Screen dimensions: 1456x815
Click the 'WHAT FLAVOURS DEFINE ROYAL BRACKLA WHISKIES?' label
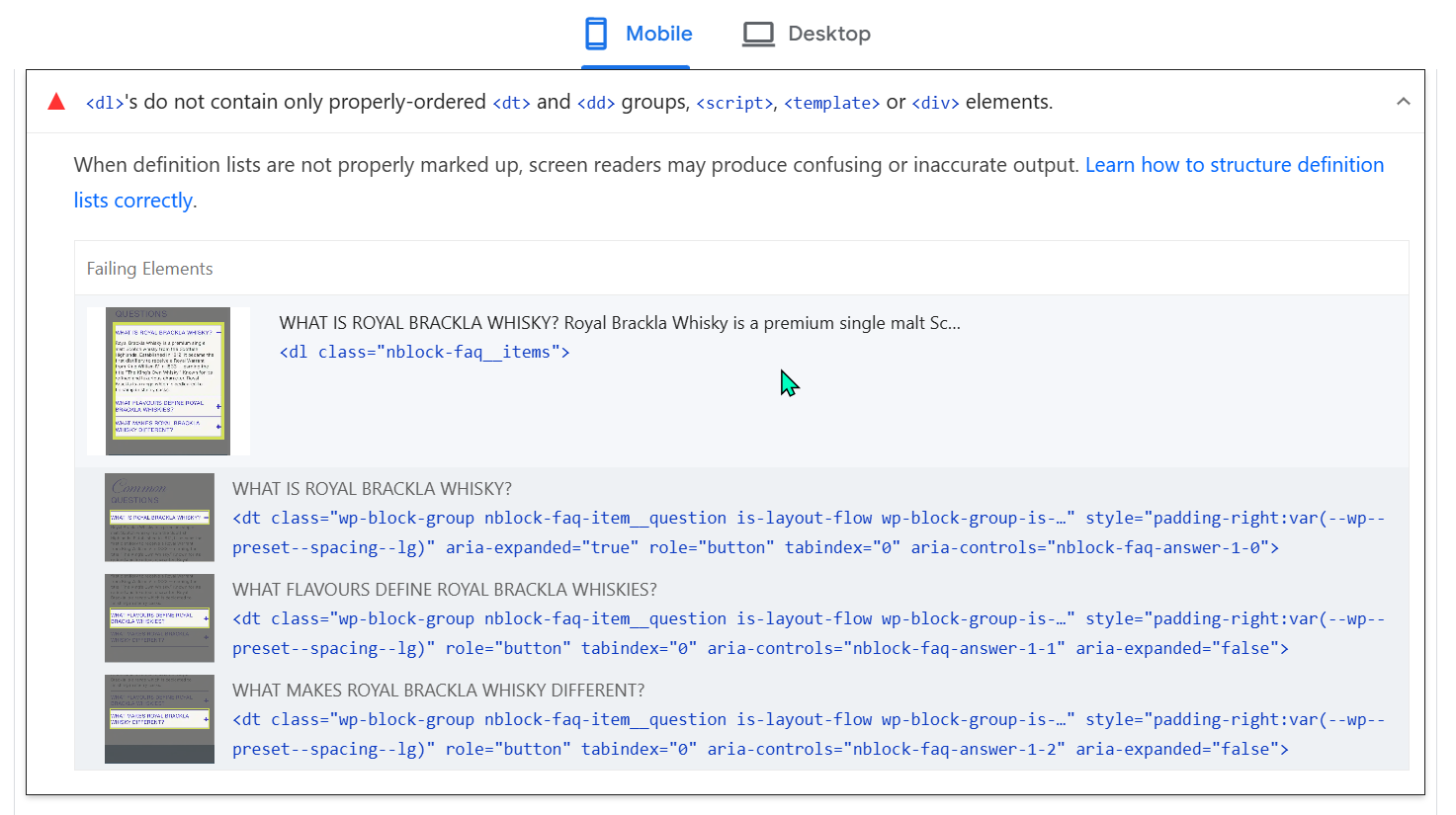point(444,590)
